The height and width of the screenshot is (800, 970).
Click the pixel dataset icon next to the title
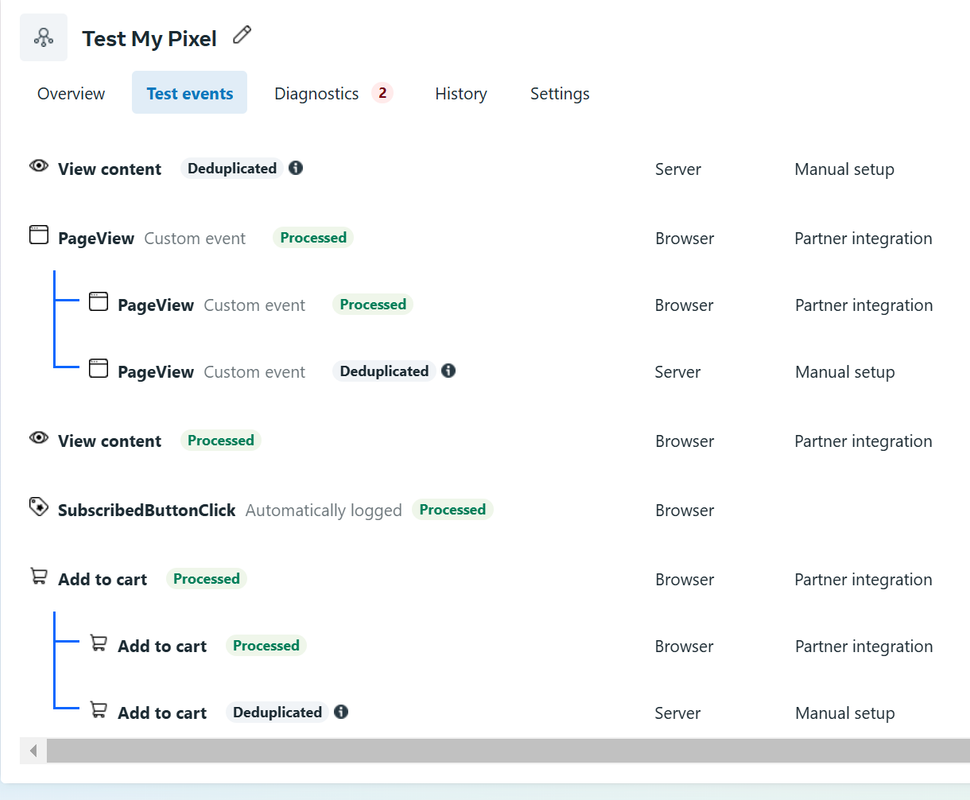[43, 38]
